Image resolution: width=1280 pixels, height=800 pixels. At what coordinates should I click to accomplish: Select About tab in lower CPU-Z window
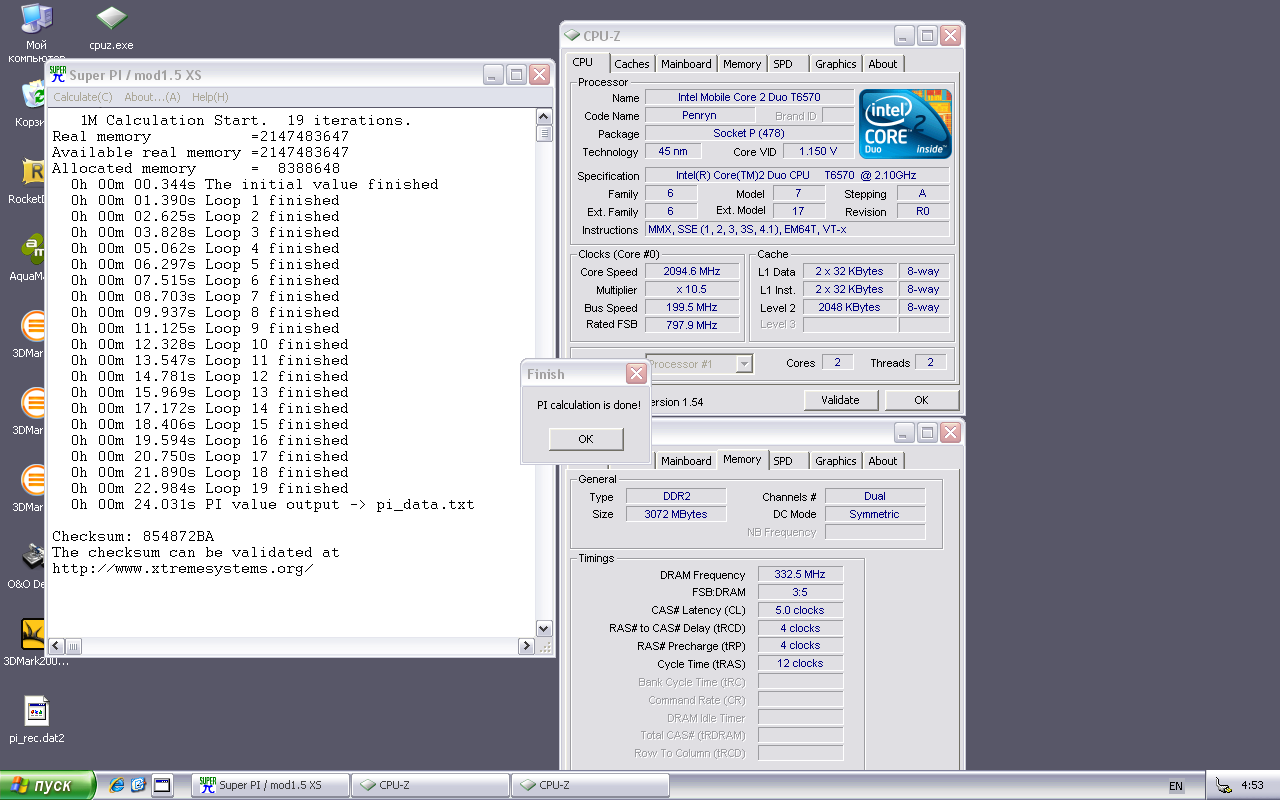coord(882,461)
